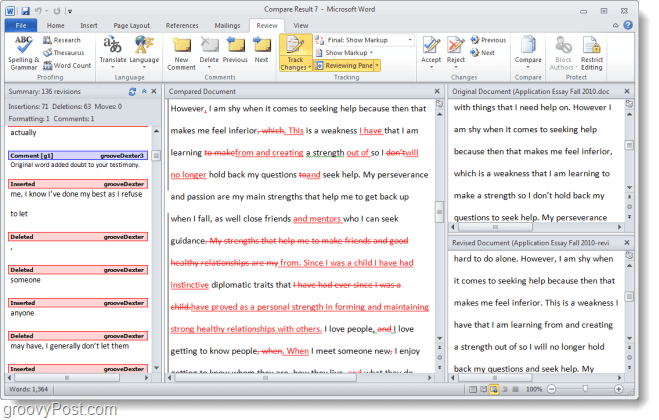This screenshot has height=420, width=659.
Task: Select the Comment [g1] grooveDexter3 entry
Action: (x=78, y=156)
